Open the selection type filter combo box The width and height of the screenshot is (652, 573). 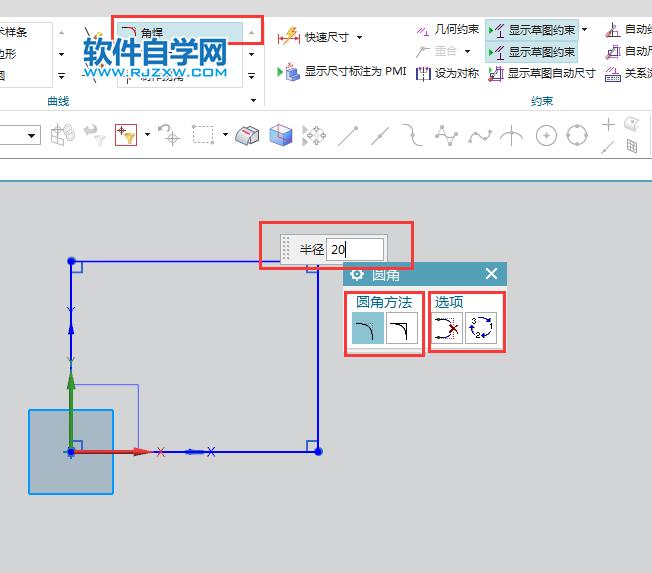[x=20, y=135]
